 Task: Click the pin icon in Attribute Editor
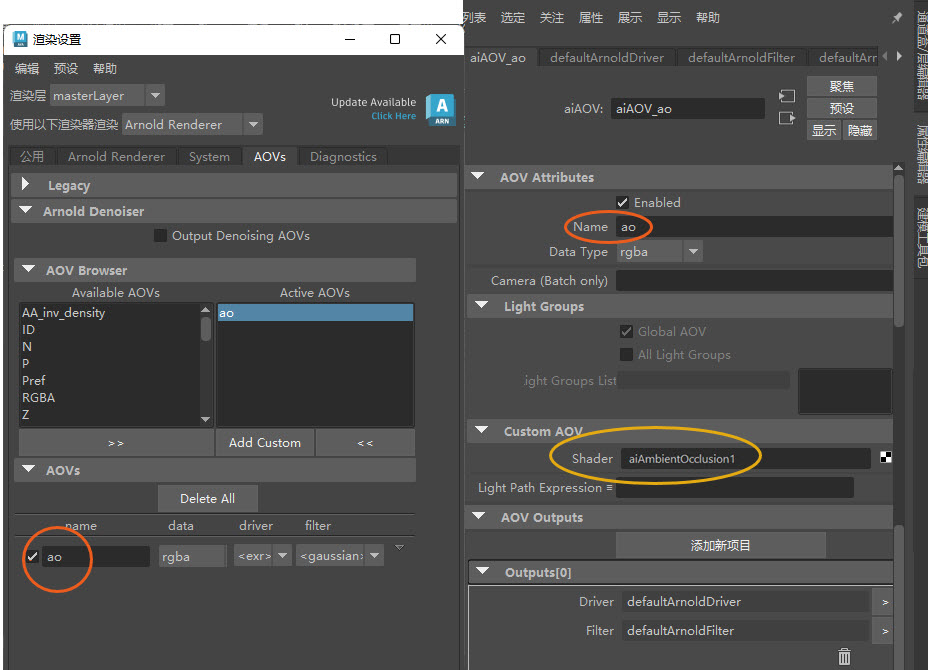click(x=897, y=18)
